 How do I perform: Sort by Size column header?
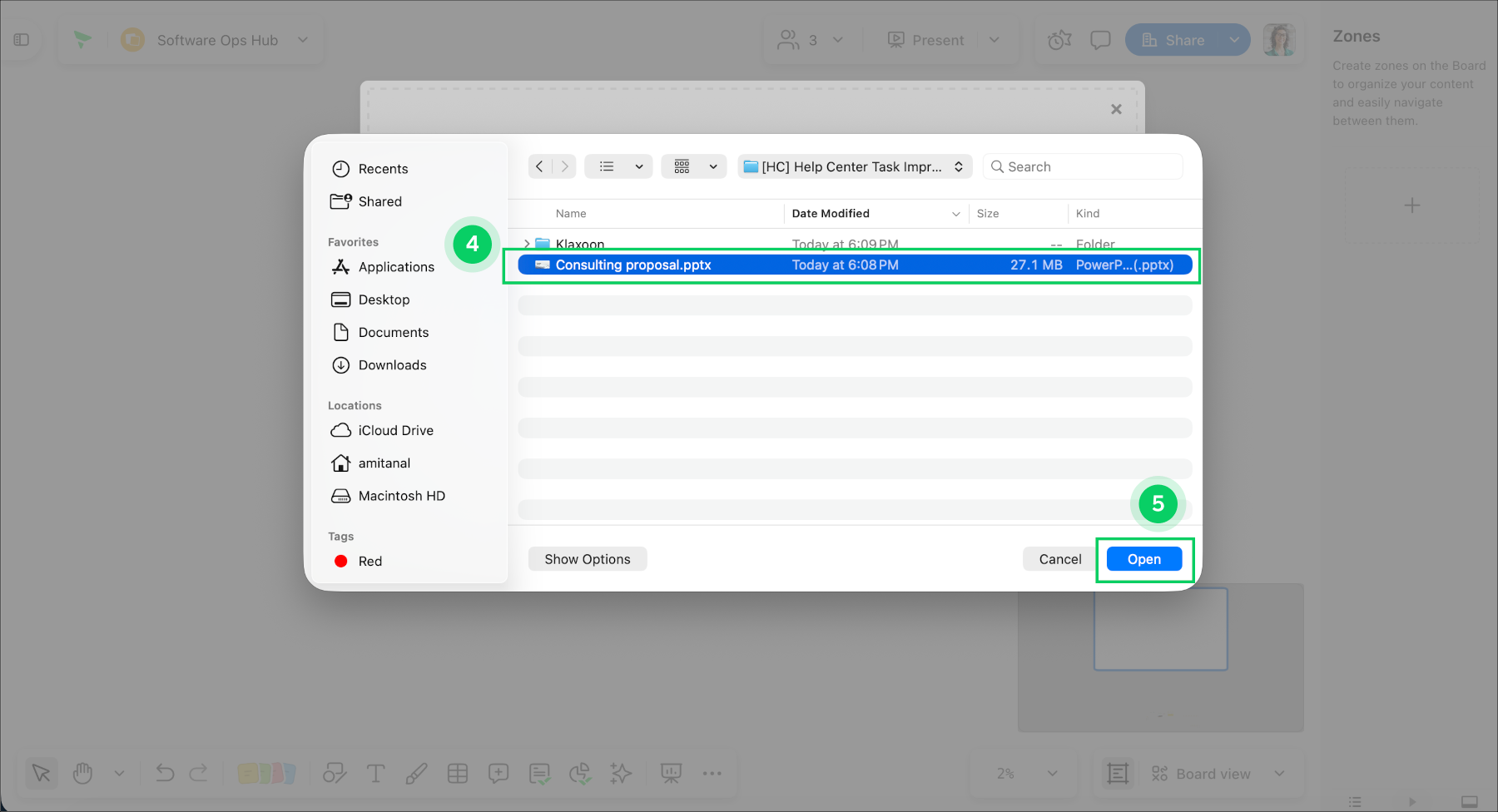(988, 214)
